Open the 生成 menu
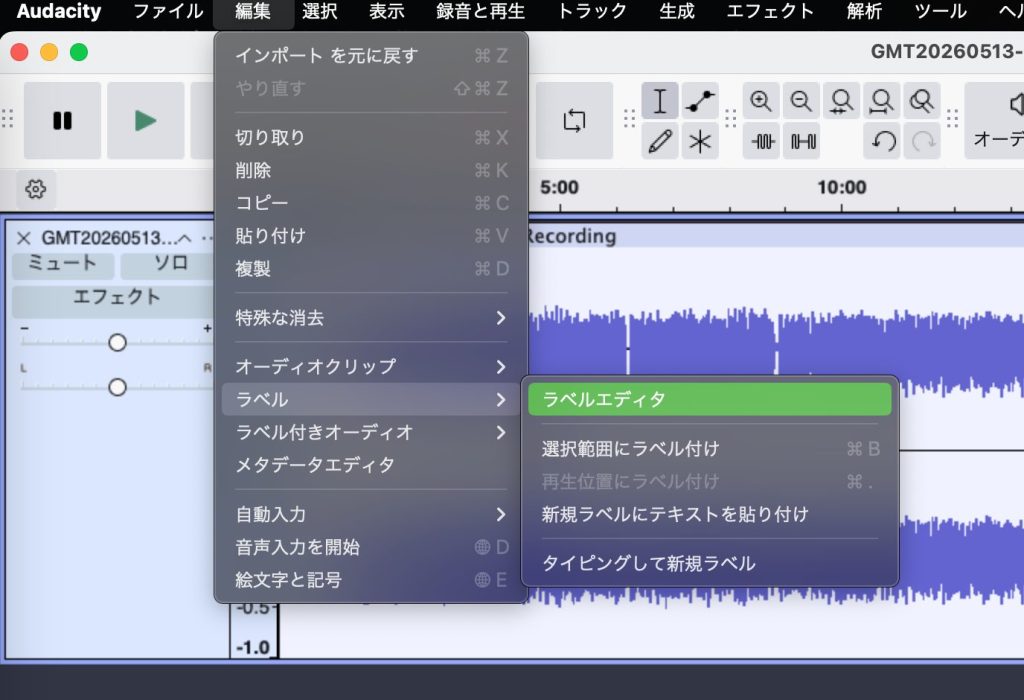Screen dimensions: 1024x700 (677, 12)
